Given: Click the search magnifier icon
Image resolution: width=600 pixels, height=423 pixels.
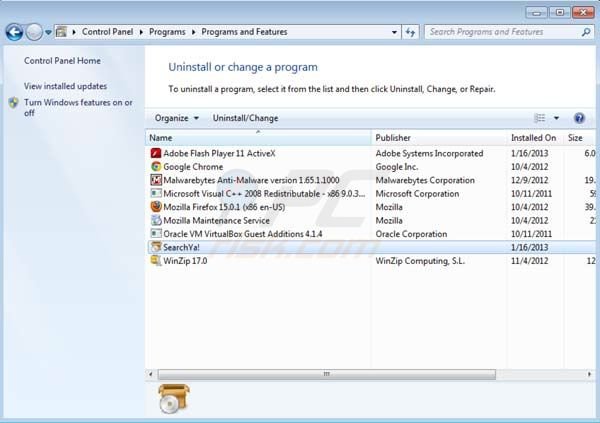Looking at the screenshot, I should (586, 33).
